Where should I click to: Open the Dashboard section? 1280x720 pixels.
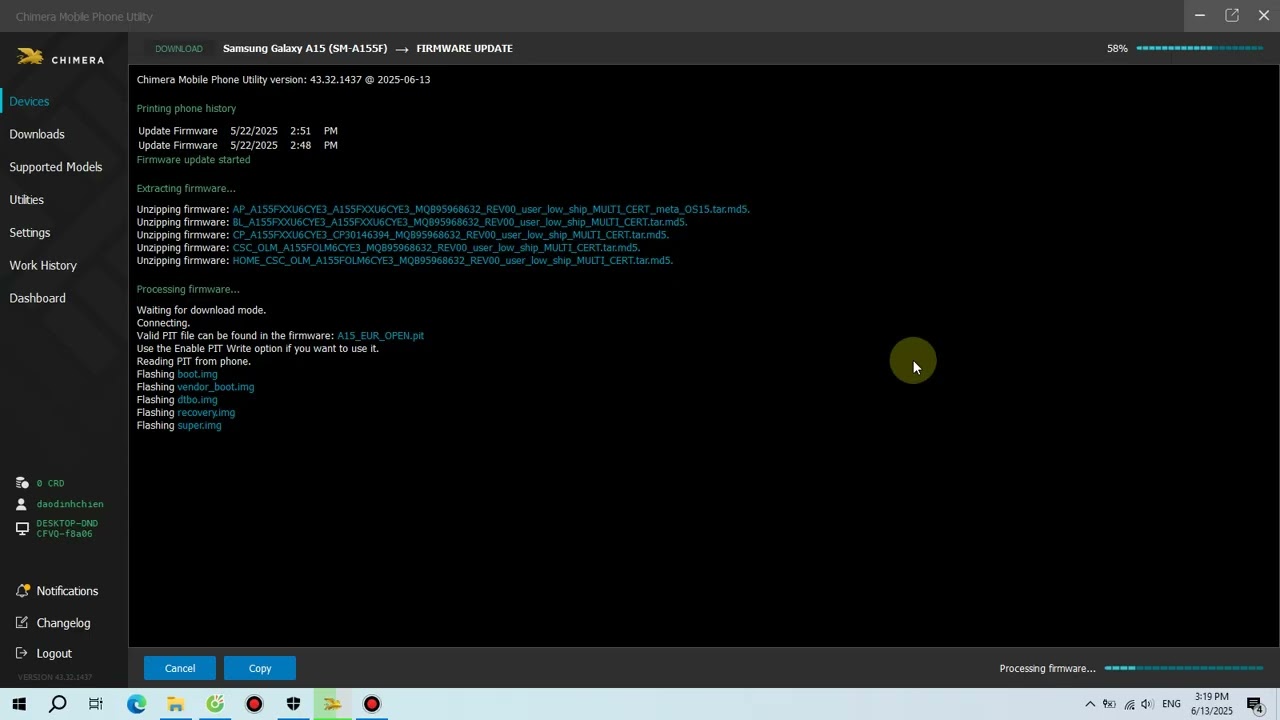coord(38,298)
